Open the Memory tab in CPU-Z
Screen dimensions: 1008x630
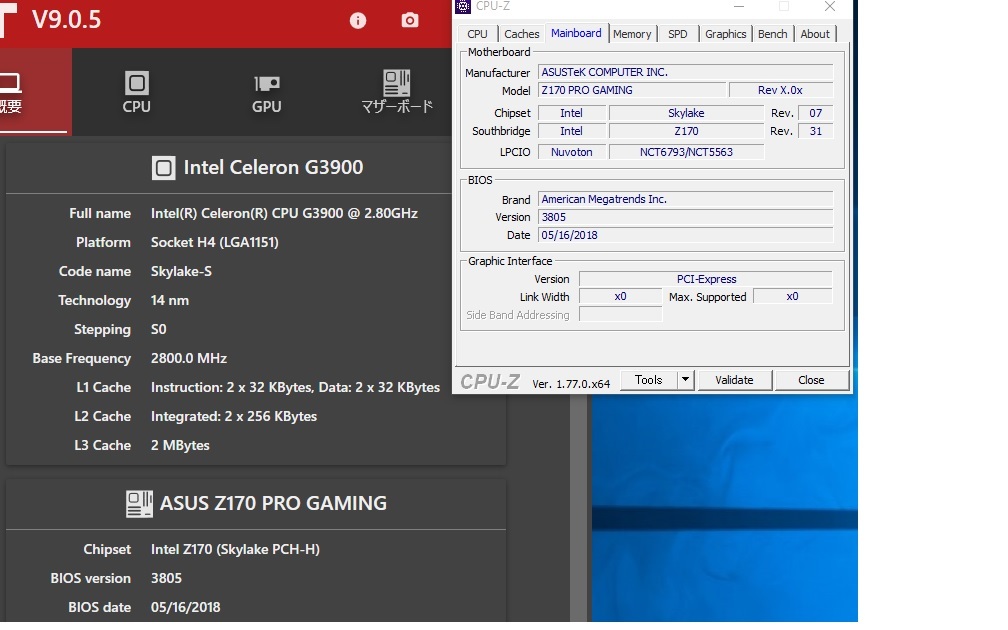pyautogui.click(x=632, y=34)
